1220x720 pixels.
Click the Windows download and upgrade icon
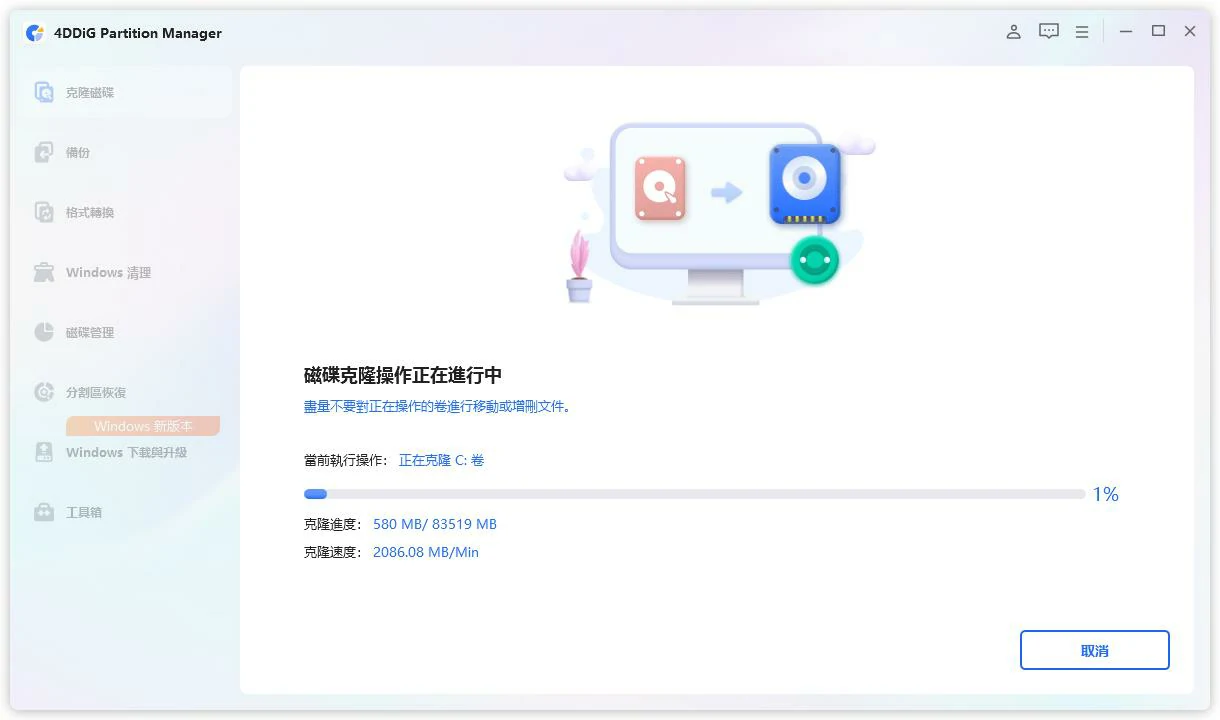44,452
